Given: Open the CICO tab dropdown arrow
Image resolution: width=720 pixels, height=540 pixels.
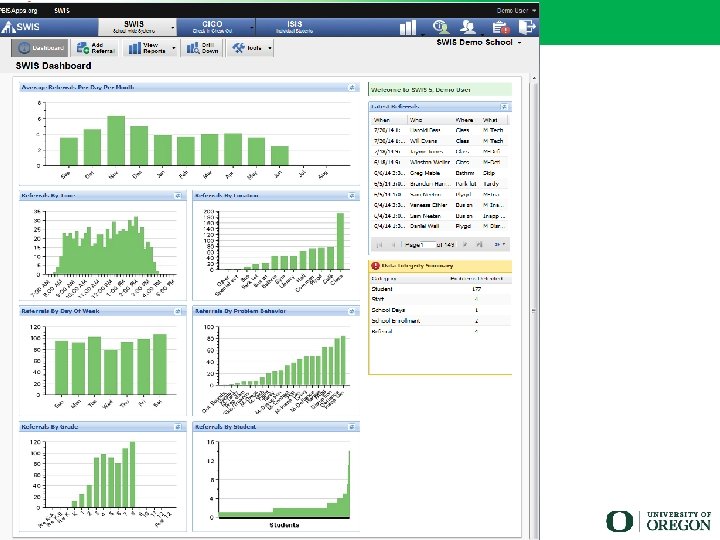Looking at the screenshot, I should coord(252,28).
